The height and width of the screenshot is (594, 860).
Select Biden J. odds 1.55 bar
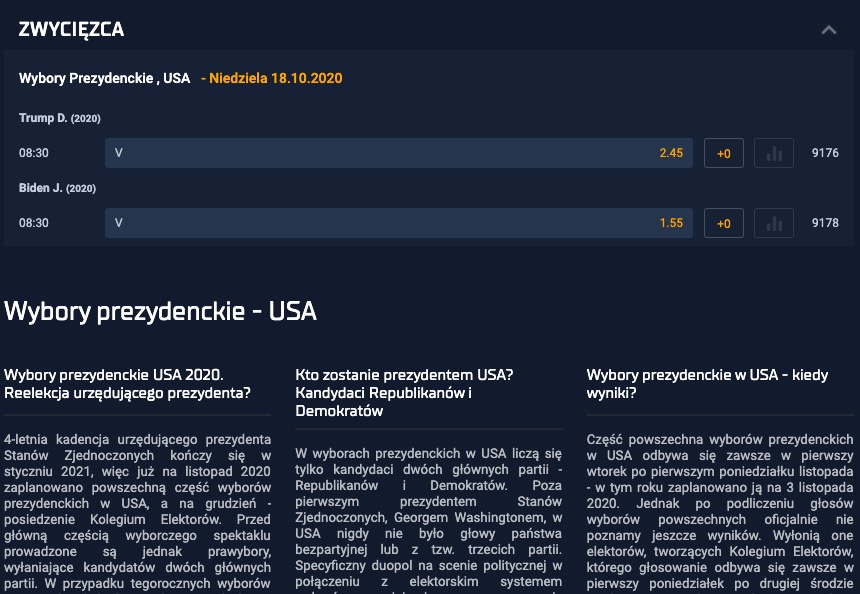click(399, 223)
